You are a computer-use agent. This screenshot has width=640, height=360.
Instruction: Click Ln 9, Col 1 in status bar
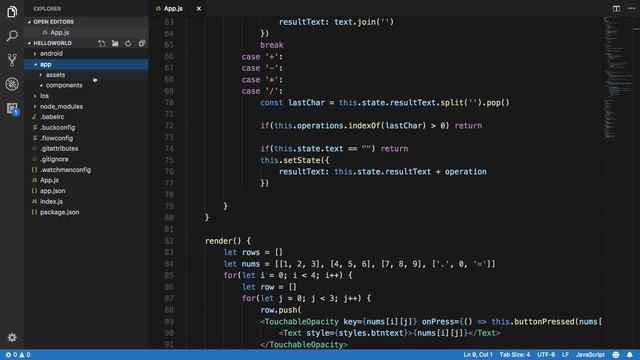click(x=478, y=355)
